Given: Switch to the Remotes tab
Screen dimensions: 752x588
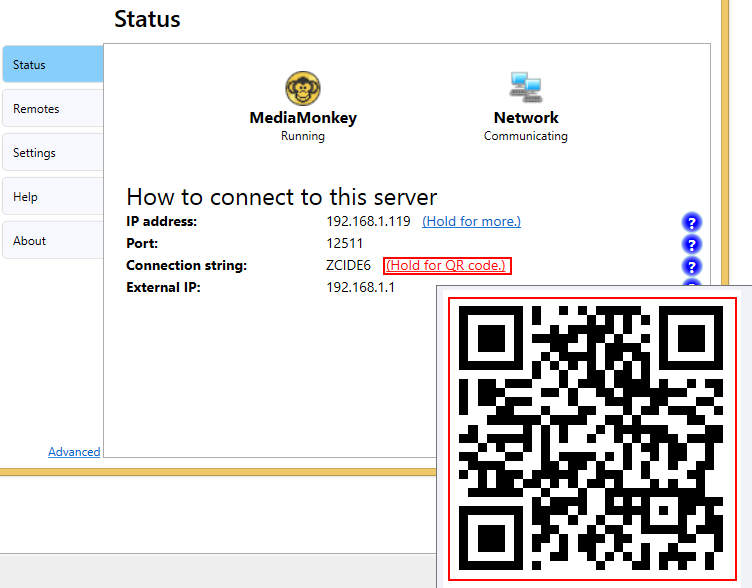Looking at the screenshot, I should (53, 108).
